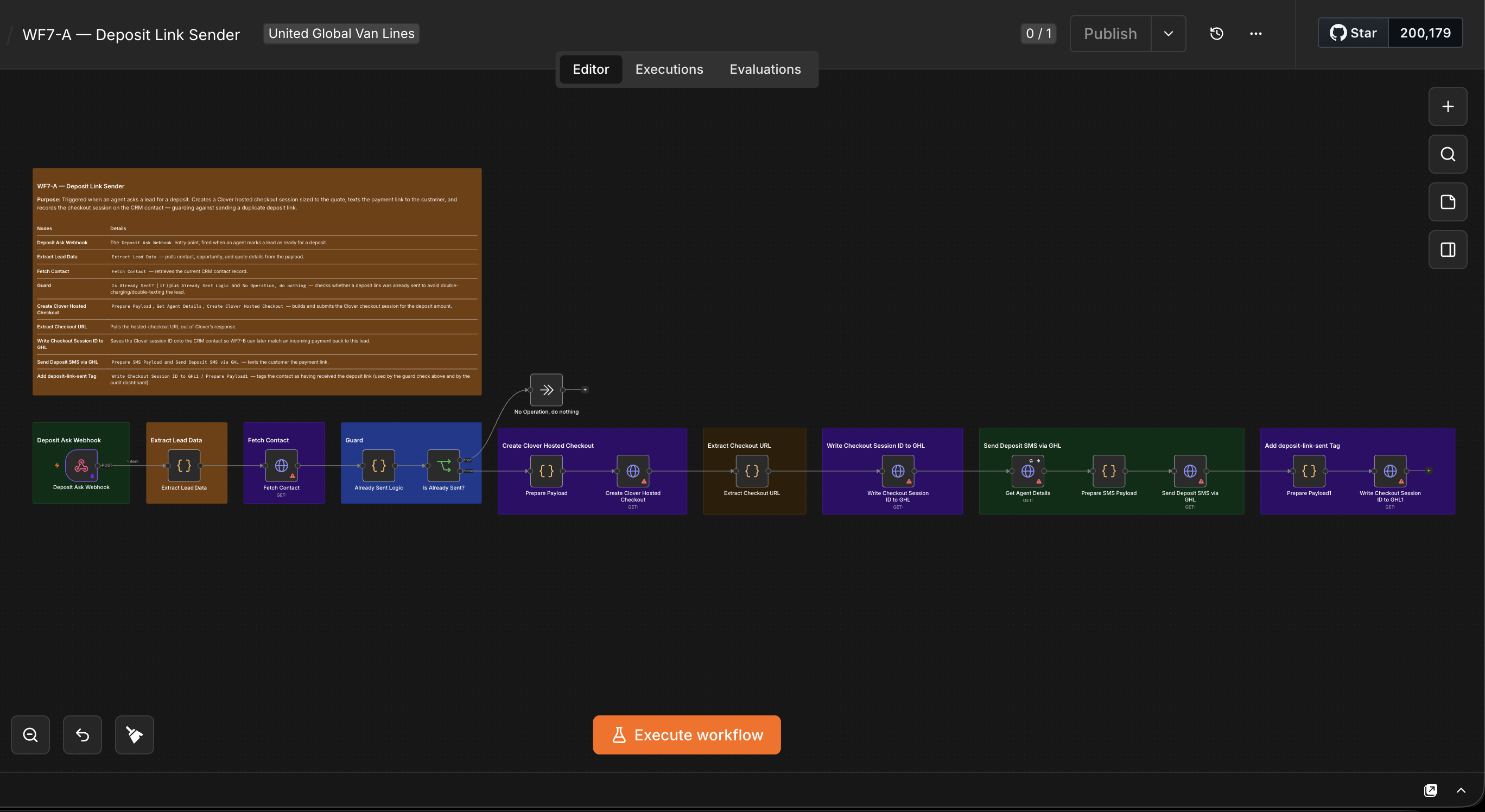Screen dimensions: 1485x812
Task: Open the Fetch Contact HTTP request node
Action: [x=281, y=465]
